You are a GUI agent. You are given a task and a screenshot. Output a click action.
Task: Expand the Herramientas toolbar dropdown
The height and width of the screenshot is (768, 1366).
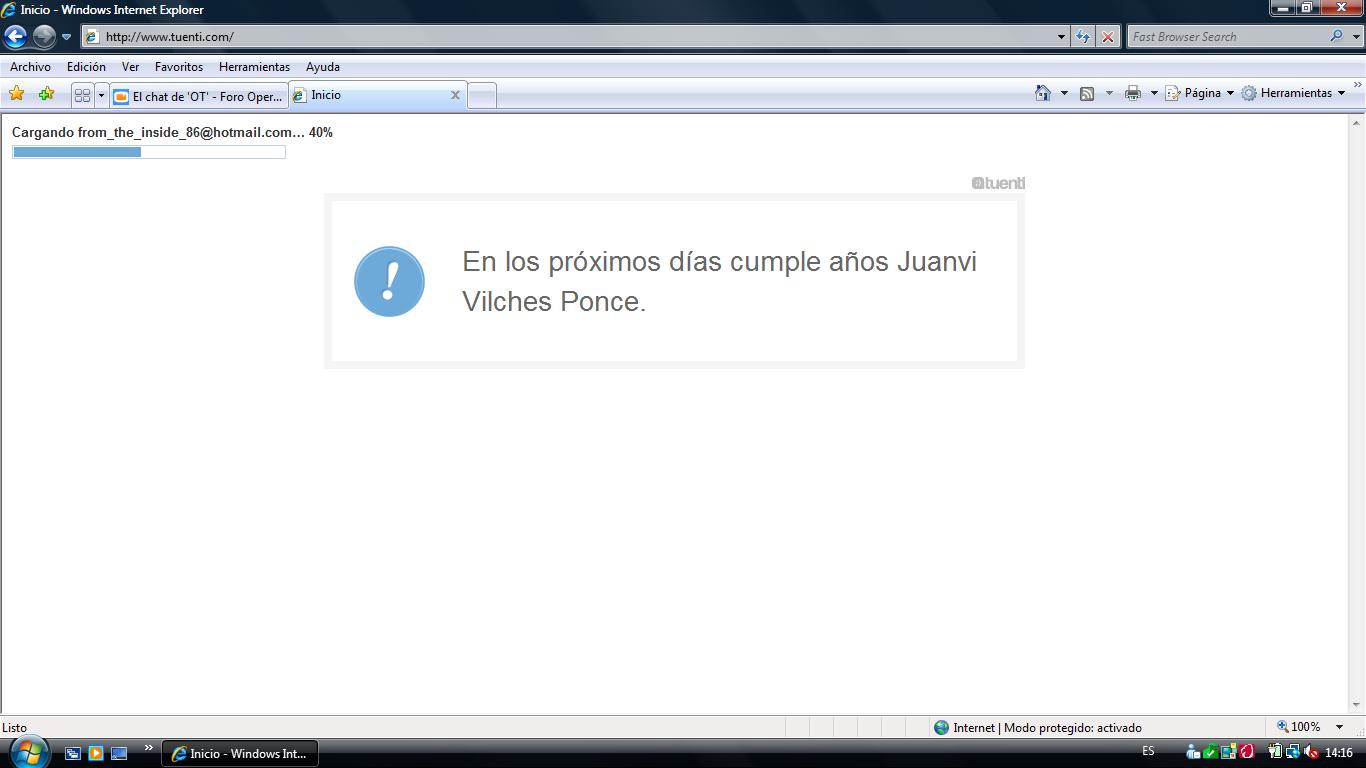coord(1295,93)
